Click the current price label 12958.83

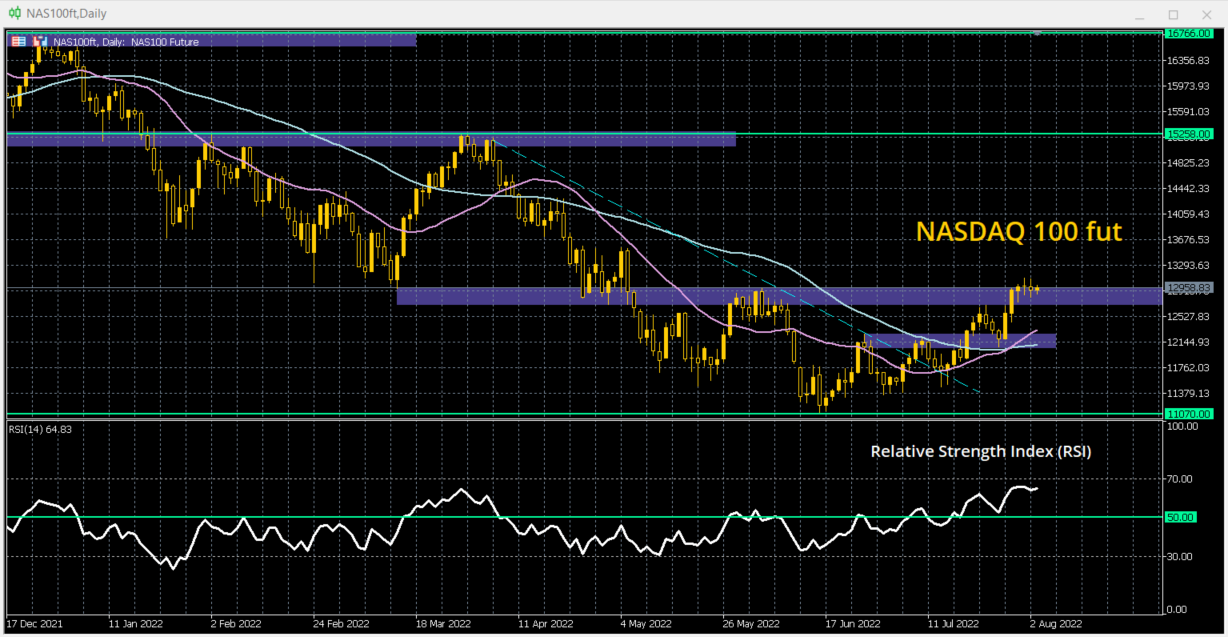[x=1189, y=287]
